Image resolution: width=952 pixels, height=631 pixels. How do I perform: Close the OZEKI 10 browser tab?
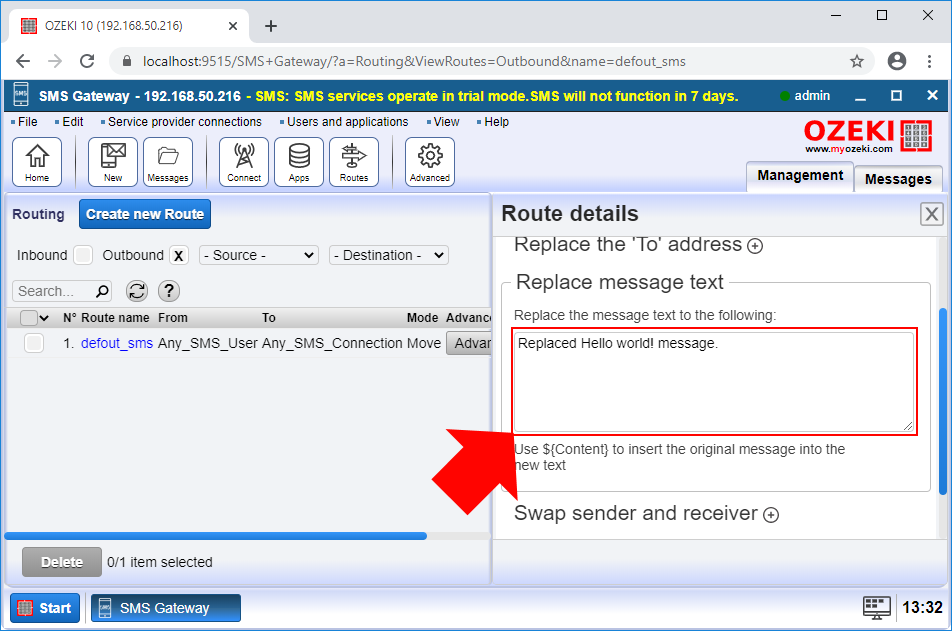pyautogui.click(x=233, y=26)
